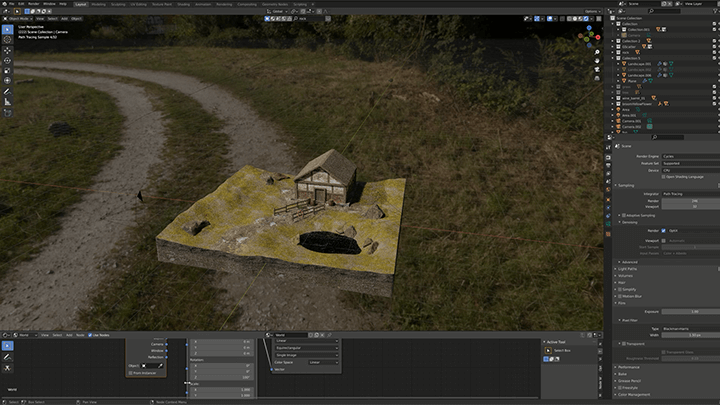The width and height of the screenshot is (720, 405).
Task: Open the viewport Add menu
Action: click(x=64, y=19)
